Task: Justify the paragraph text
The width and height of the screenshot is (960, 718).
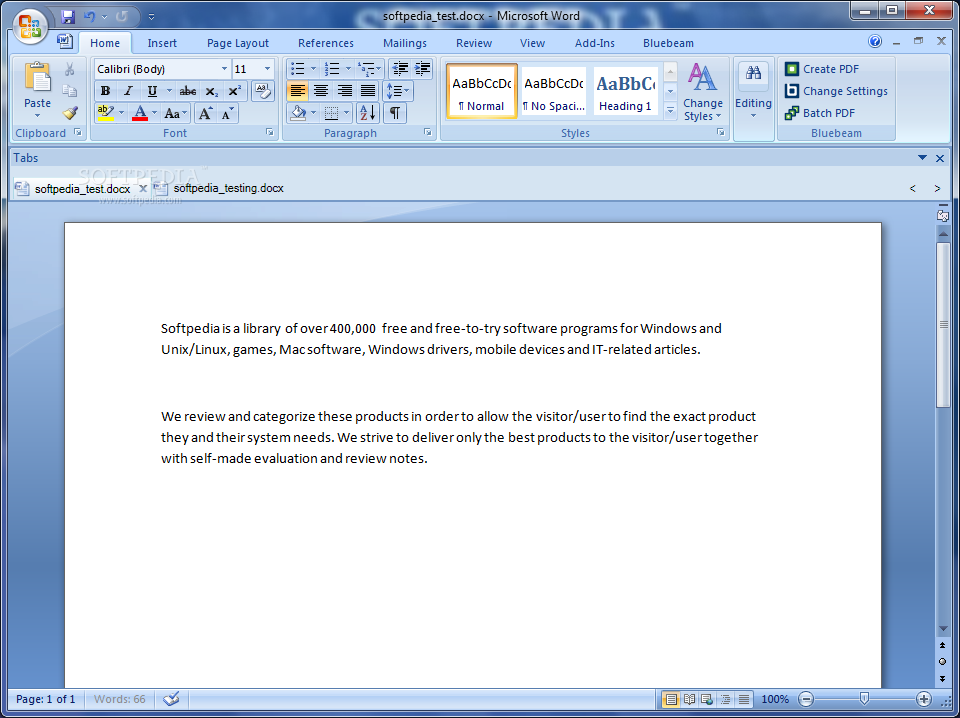Action: [368, 91]
